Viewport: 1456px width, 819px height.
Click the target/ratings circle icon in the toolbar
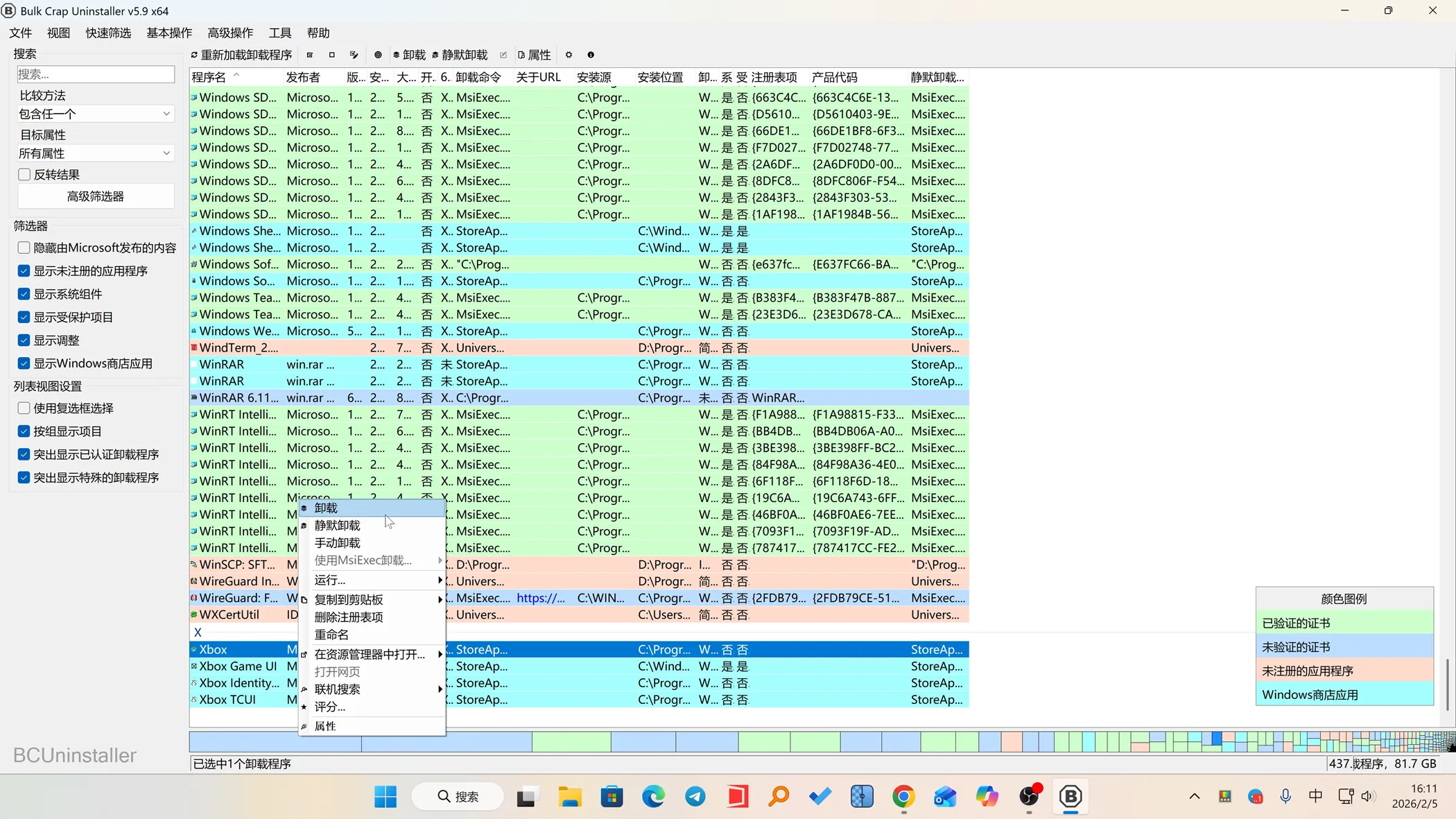(377, 55)
